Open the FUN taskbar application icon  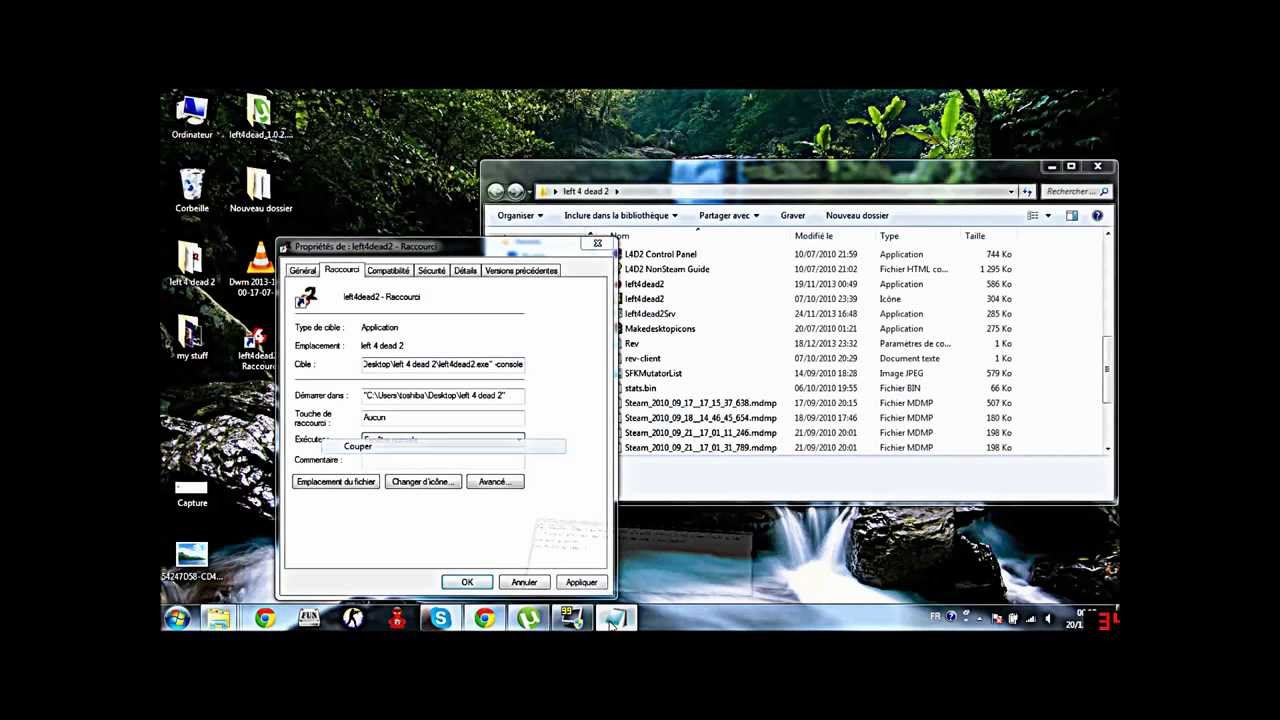coord(308,619)
